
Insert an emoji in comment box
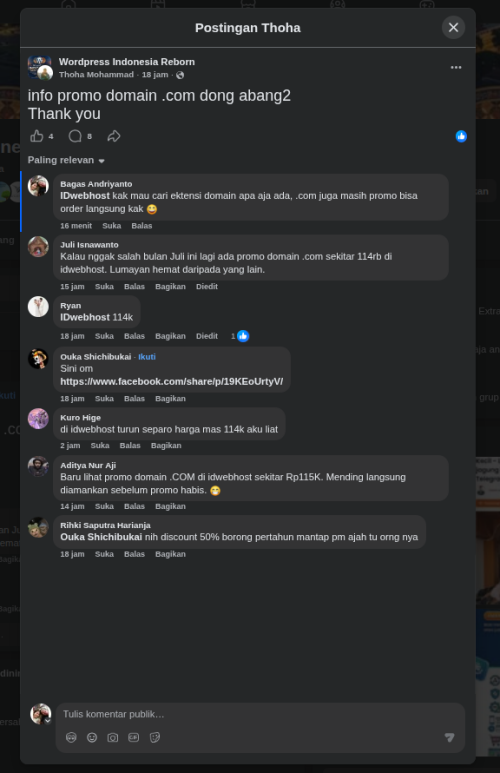(92, 738)
